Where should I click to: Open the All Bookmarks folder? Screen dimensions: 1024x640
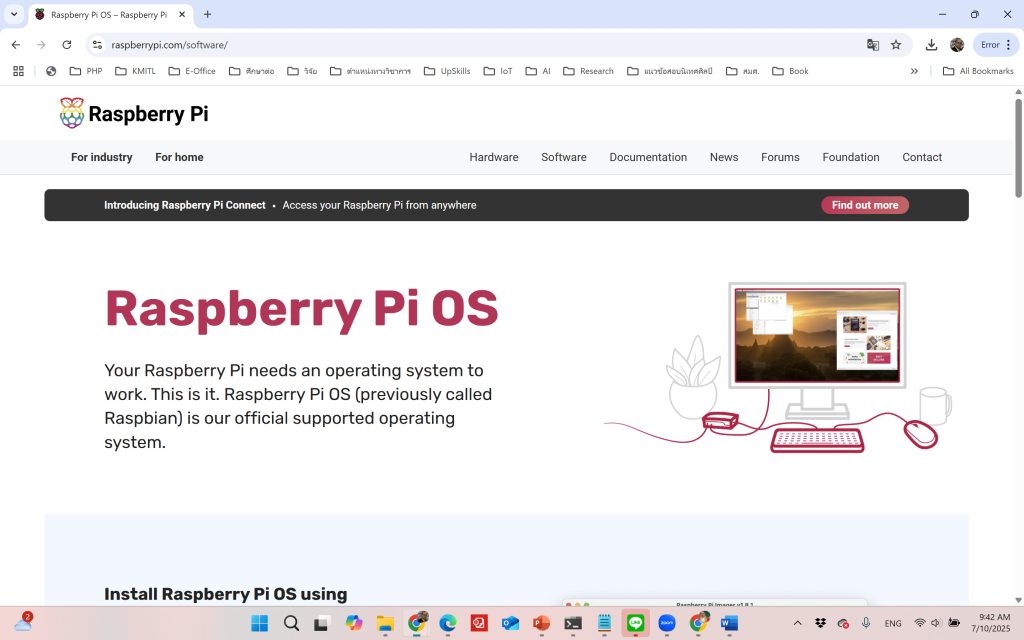pos(978,71)
